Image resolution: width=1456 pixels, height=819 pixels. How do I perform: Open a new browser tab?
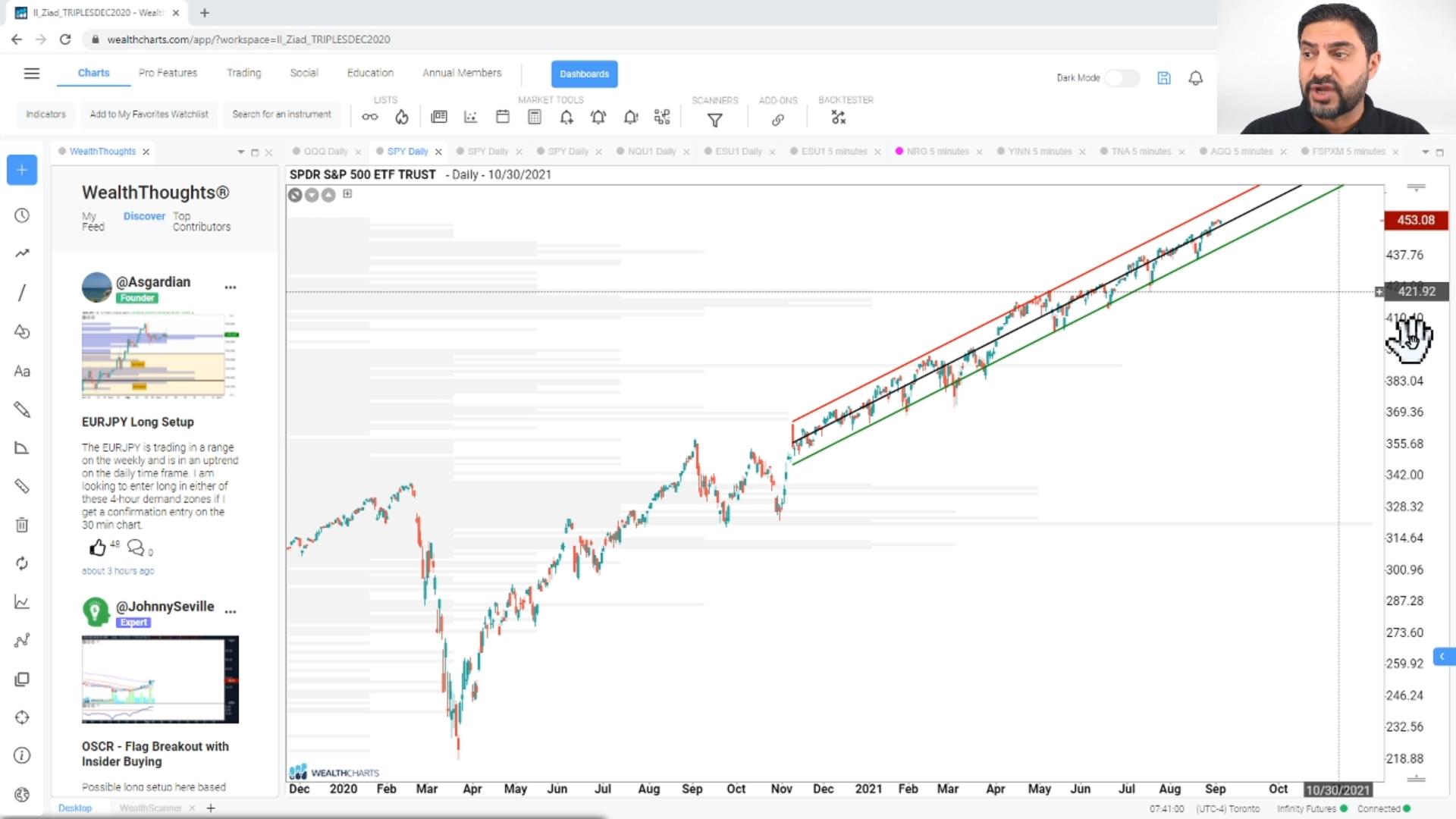pos(205,13)
